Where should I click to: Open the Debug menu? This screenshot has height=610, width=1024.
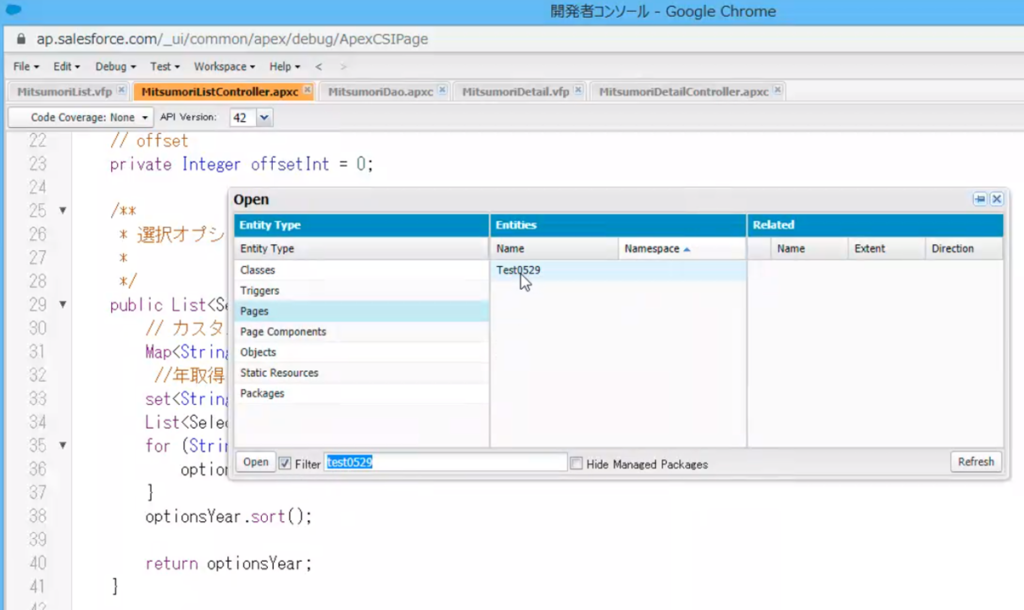116,67
